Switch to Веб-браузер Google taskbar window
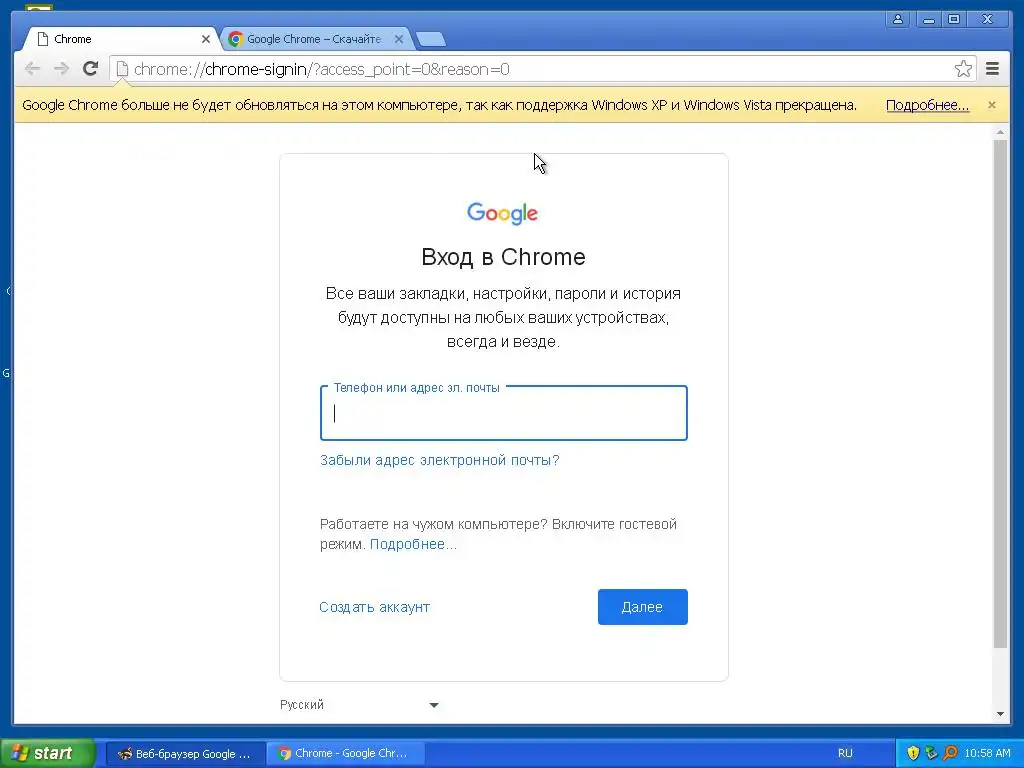 (185, 754)
